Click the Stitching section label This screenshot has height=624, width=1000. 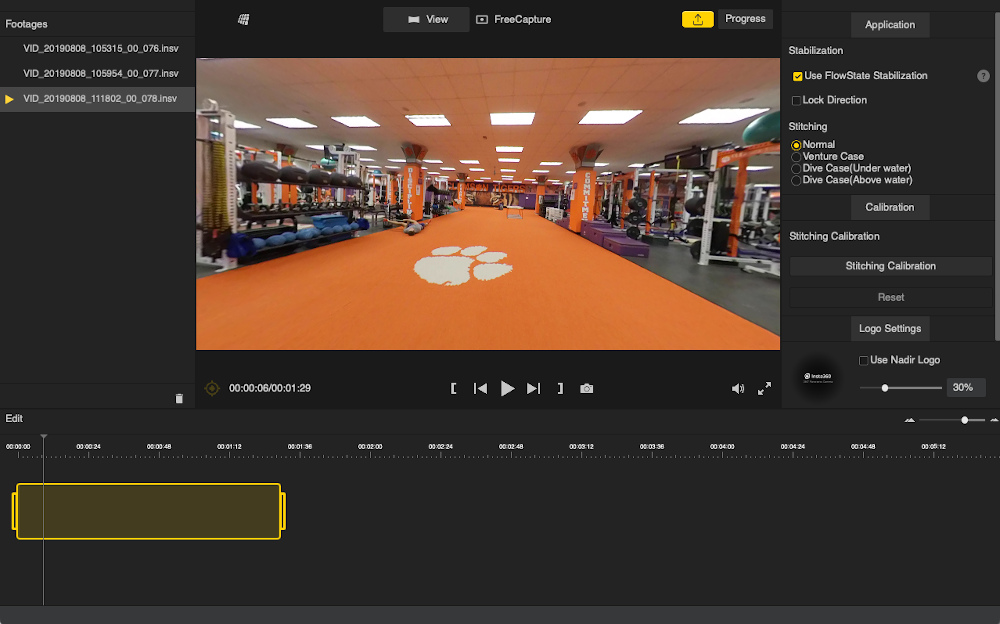807,126
